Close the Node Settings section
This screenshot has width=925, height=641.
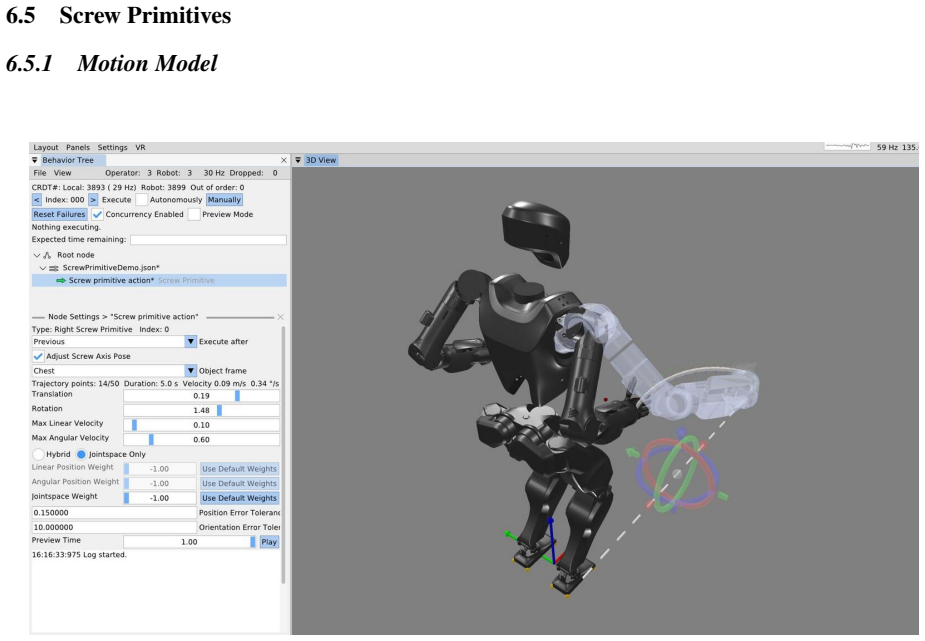(x=280, y=317)
